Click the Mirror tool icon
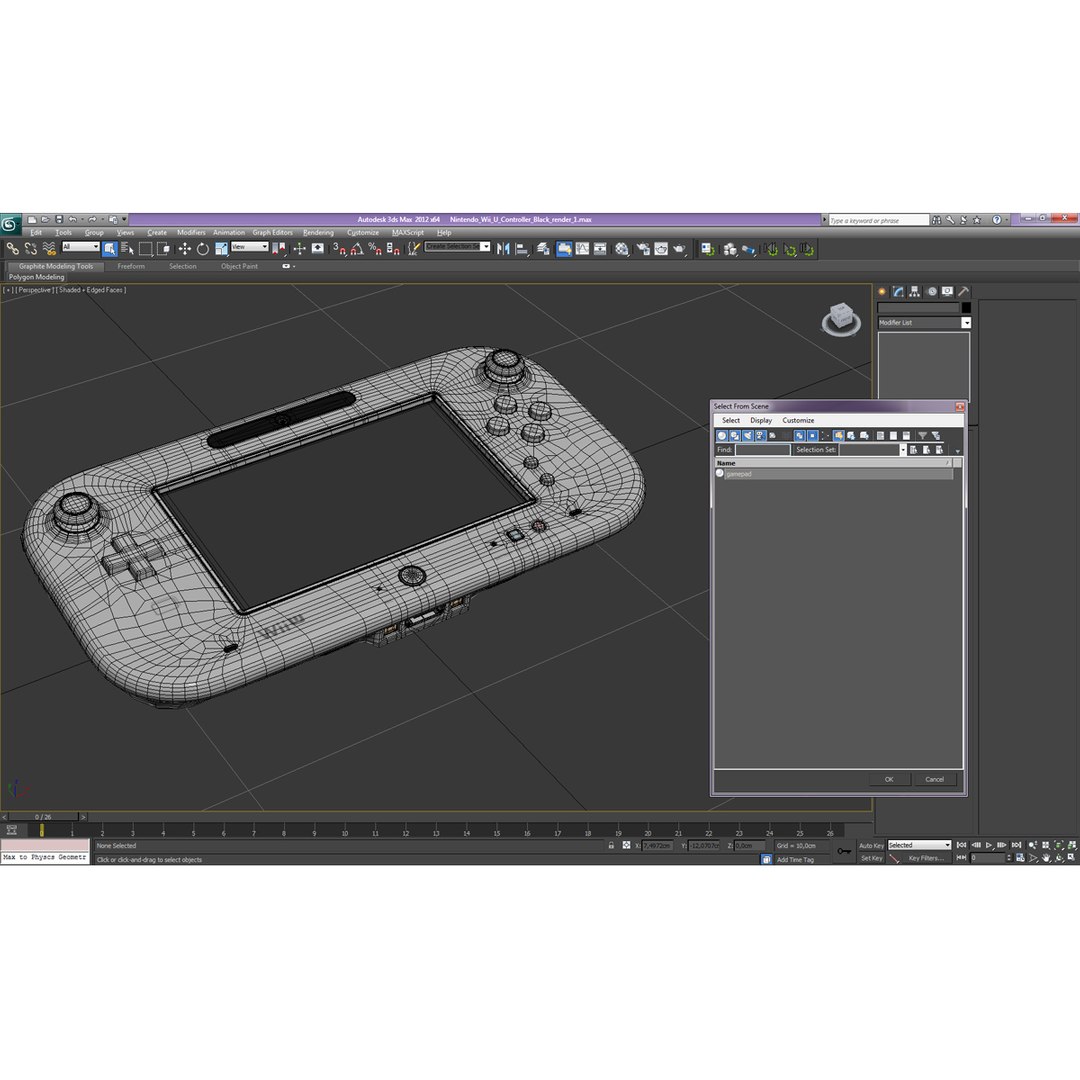The height and width of the screenshot is (1080, 1080). (x=503, y=249)
